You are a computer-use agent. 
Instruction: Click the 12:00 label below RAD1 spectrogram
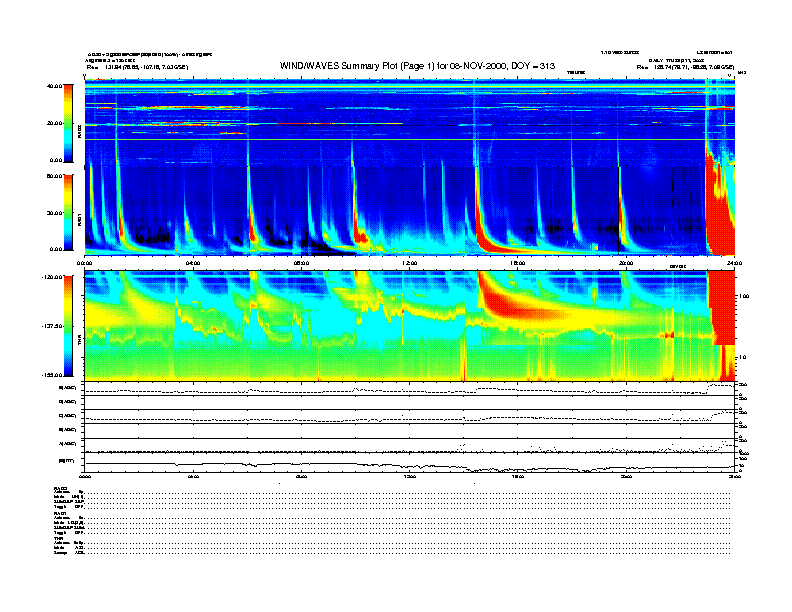point(410,263)
